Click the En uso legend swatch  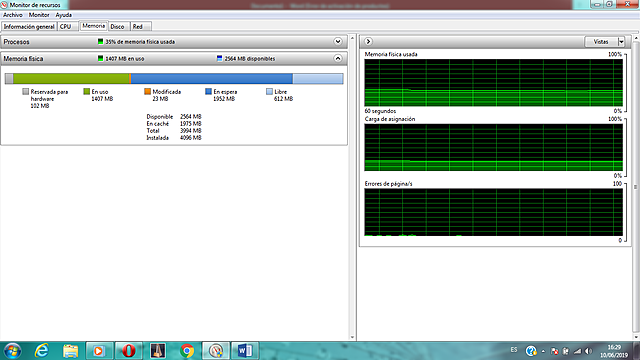click(x=87, y=92)
